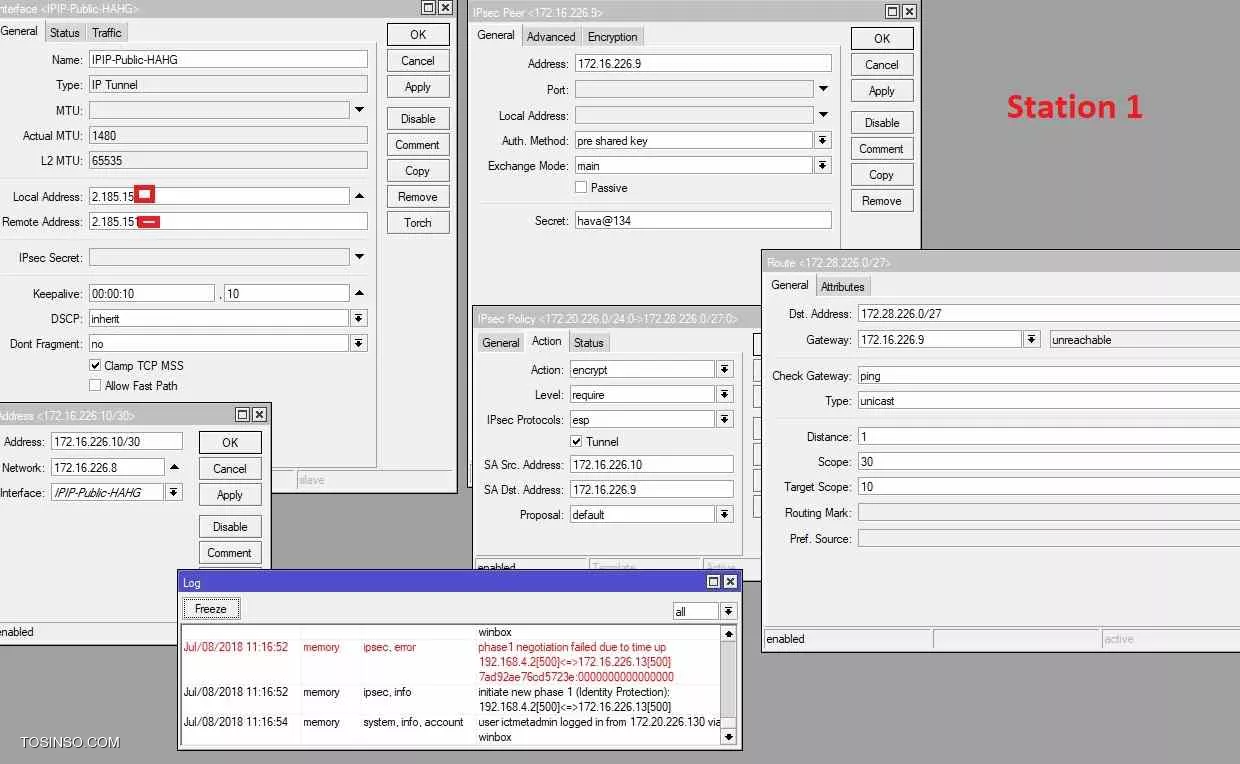Click Comment in Address window
This screenshot has height=764, width=1240.
[x=230, y=553]
